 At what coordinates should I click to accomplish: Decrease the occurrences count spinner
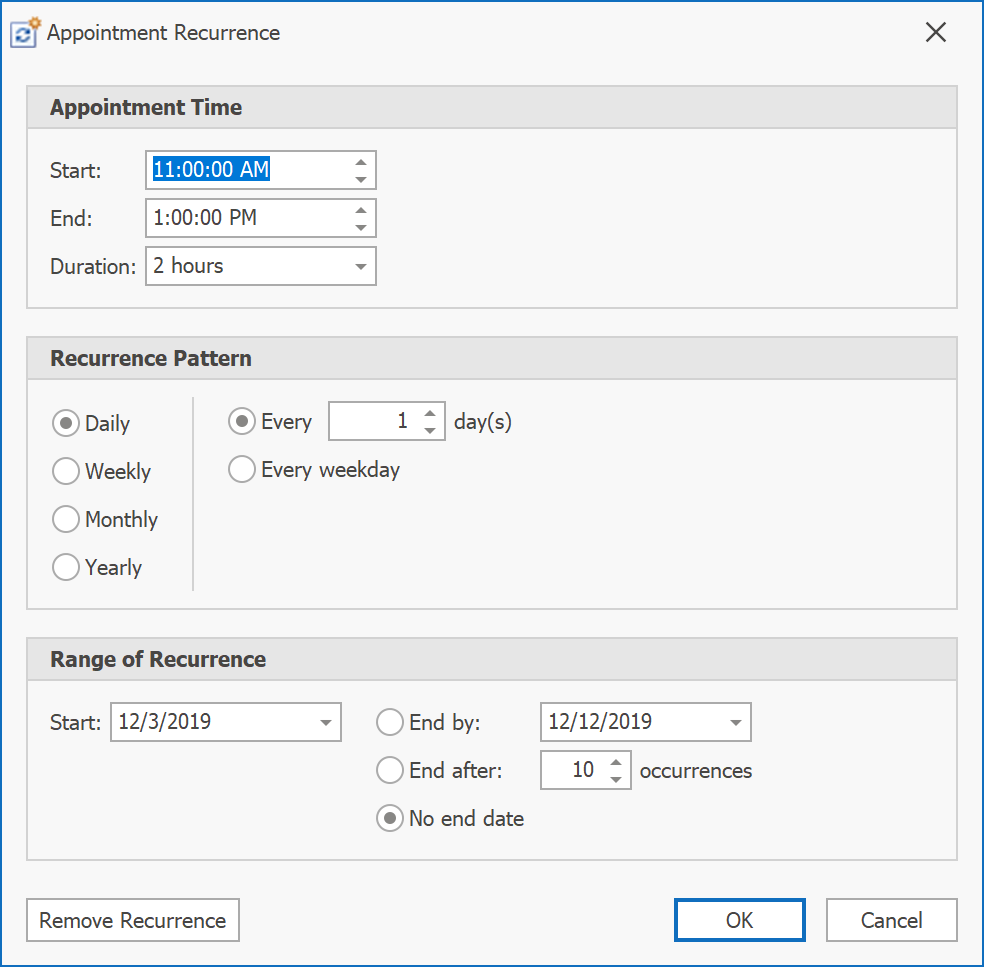click(x=616, y=779)
